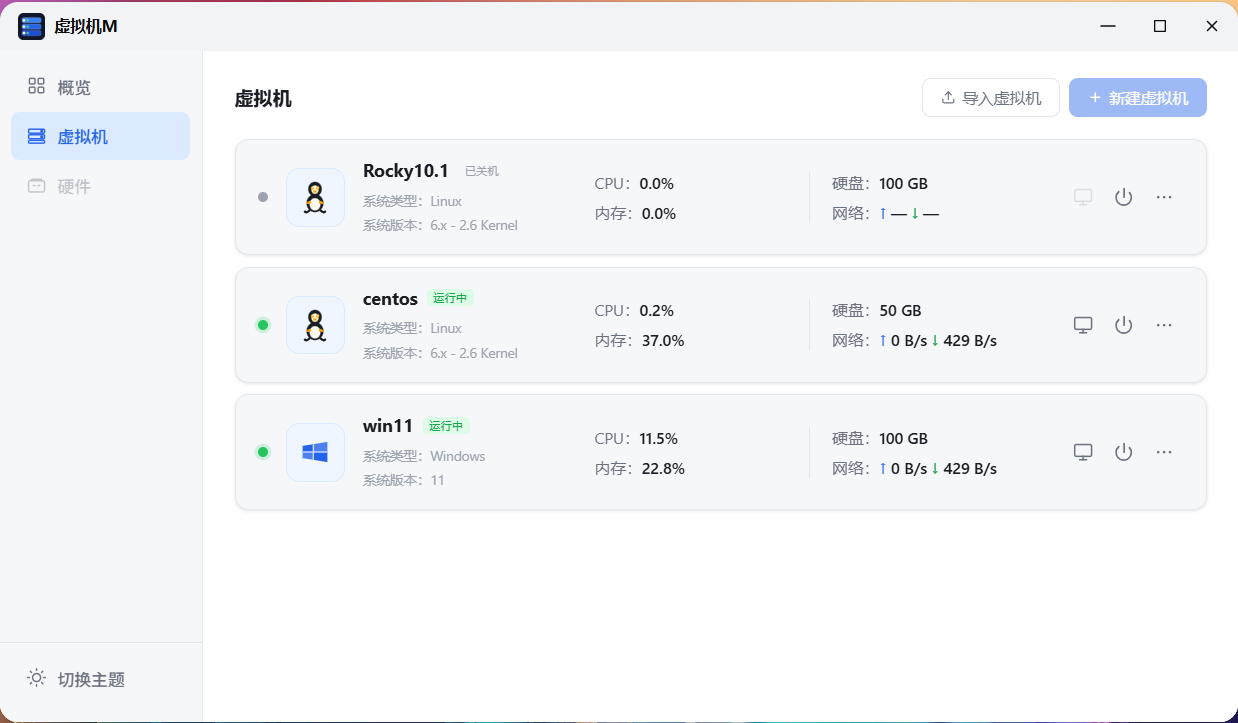Click the 硬件 icon in sidebar
Image resolution: width=1238 pixels, height=723 pixels.
pos(36,185)
